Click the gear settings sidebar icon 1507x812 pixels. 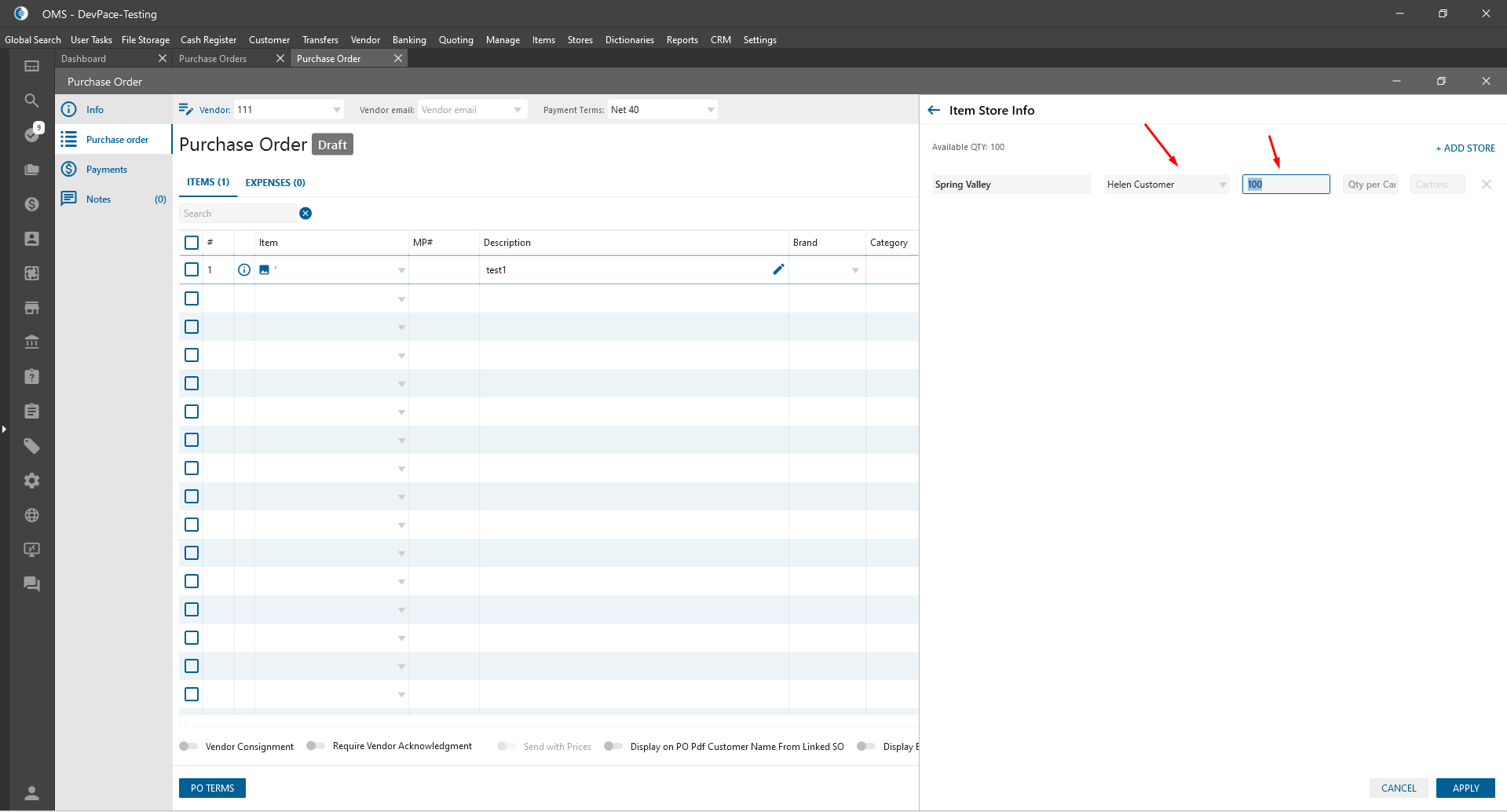(x=31, y=481)
